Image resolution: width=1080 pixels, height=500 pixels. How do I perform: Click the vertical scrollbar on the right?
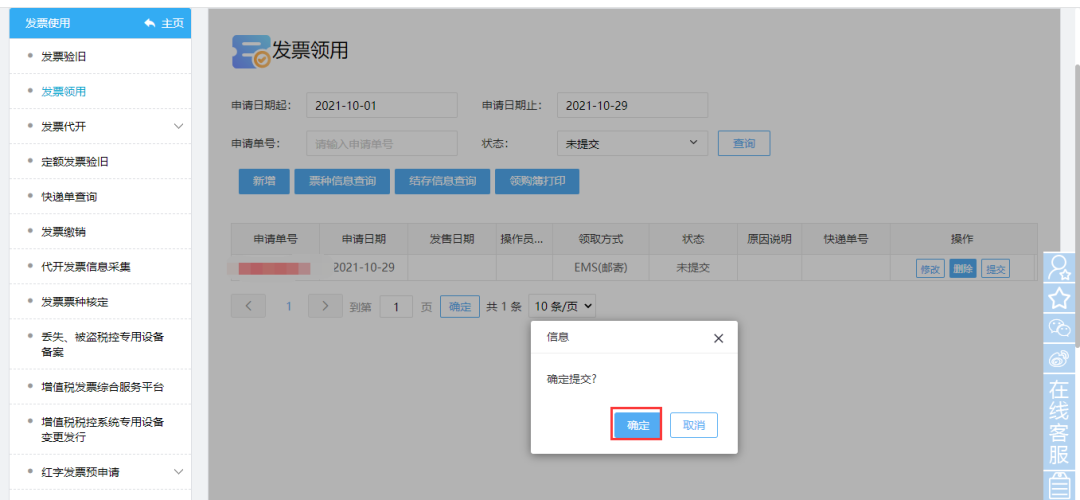1075,207
